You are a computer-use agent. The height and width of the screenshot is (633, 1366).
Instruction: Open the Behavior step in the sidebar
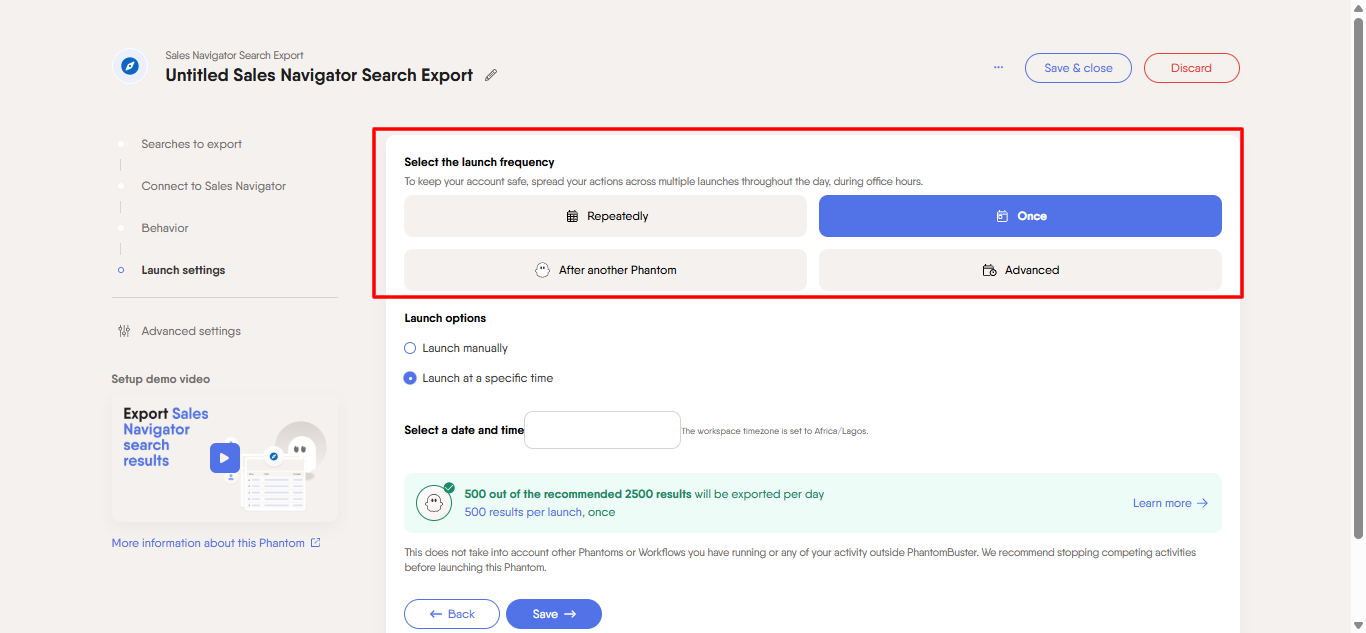pyautogui.click(x=165, y=228)
